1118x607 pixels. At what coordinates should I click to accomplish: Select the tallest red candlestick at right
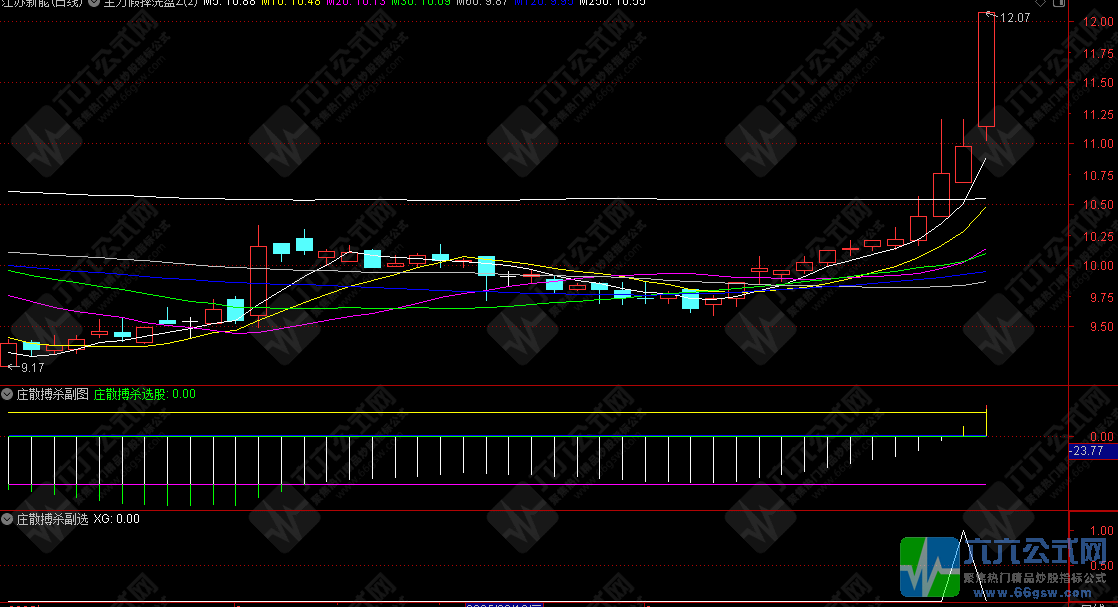coord(985,70)
